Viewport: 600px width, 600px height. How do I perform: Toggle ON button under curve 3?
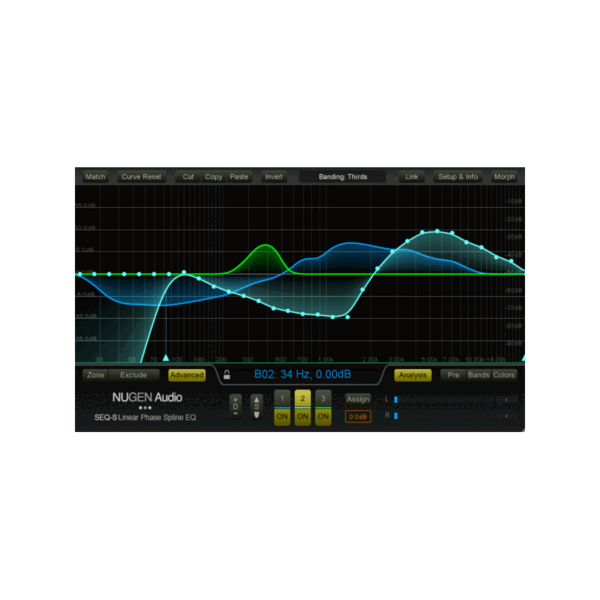pos(323,416)
